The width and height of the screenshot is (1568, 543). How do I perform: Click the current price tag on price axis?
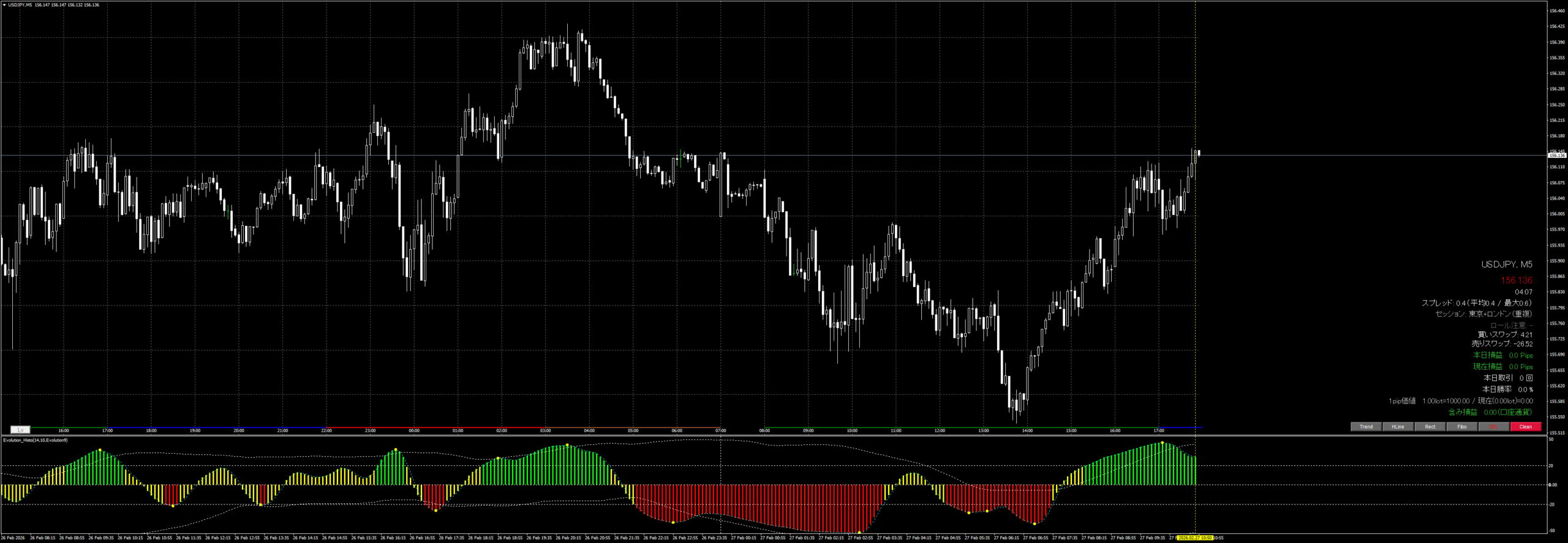coord(1556,155)
